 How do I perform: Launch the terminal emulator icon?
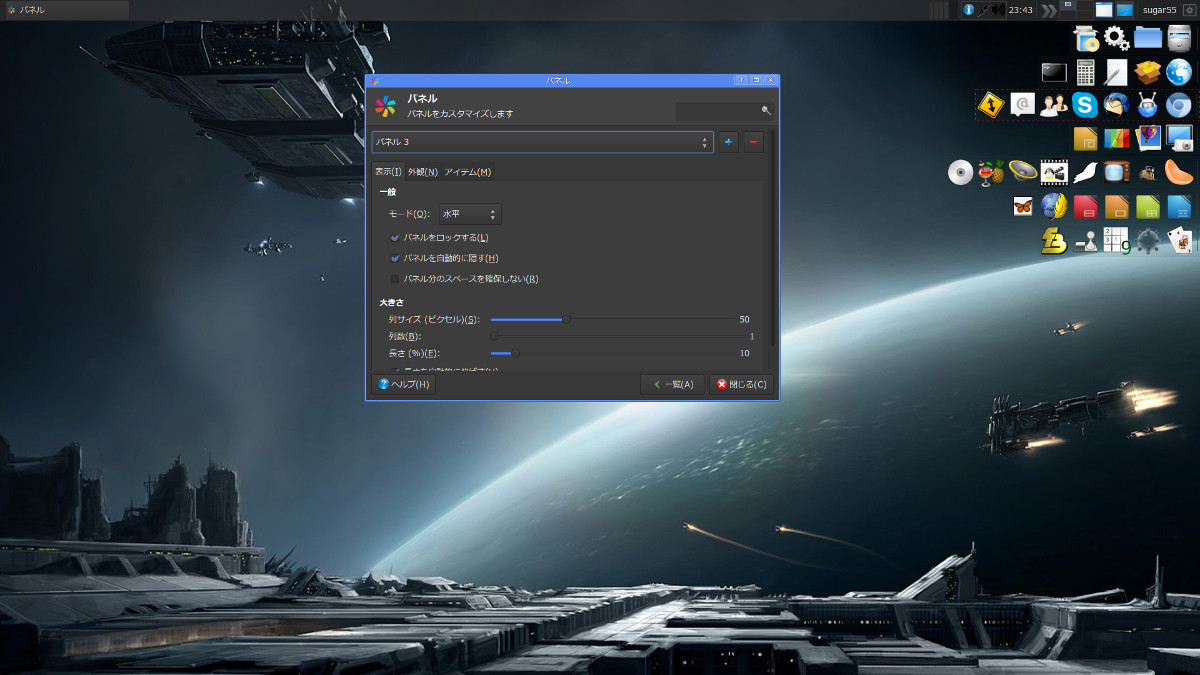pyautogui.click(x=1055, y=72)
